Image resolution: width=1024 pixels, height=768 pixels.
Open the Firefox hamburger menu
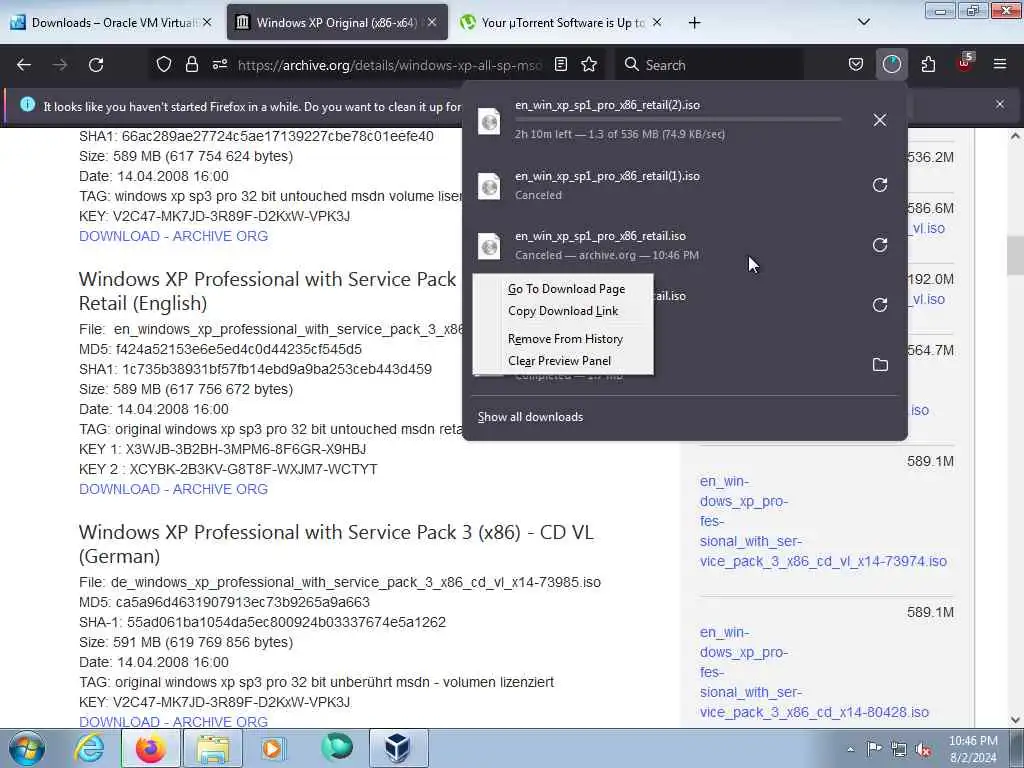pyautogui.click(x=1000, y=65)
